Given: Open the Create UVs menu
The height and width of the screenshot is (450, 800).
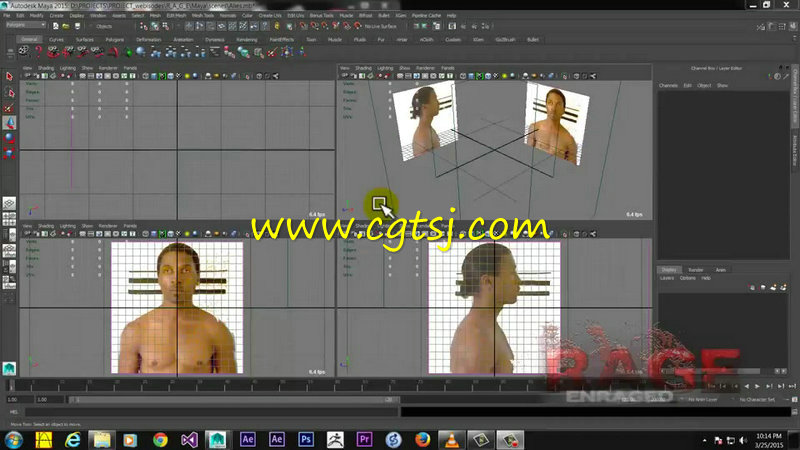Looking at the screenshot, I should point(269,15).
